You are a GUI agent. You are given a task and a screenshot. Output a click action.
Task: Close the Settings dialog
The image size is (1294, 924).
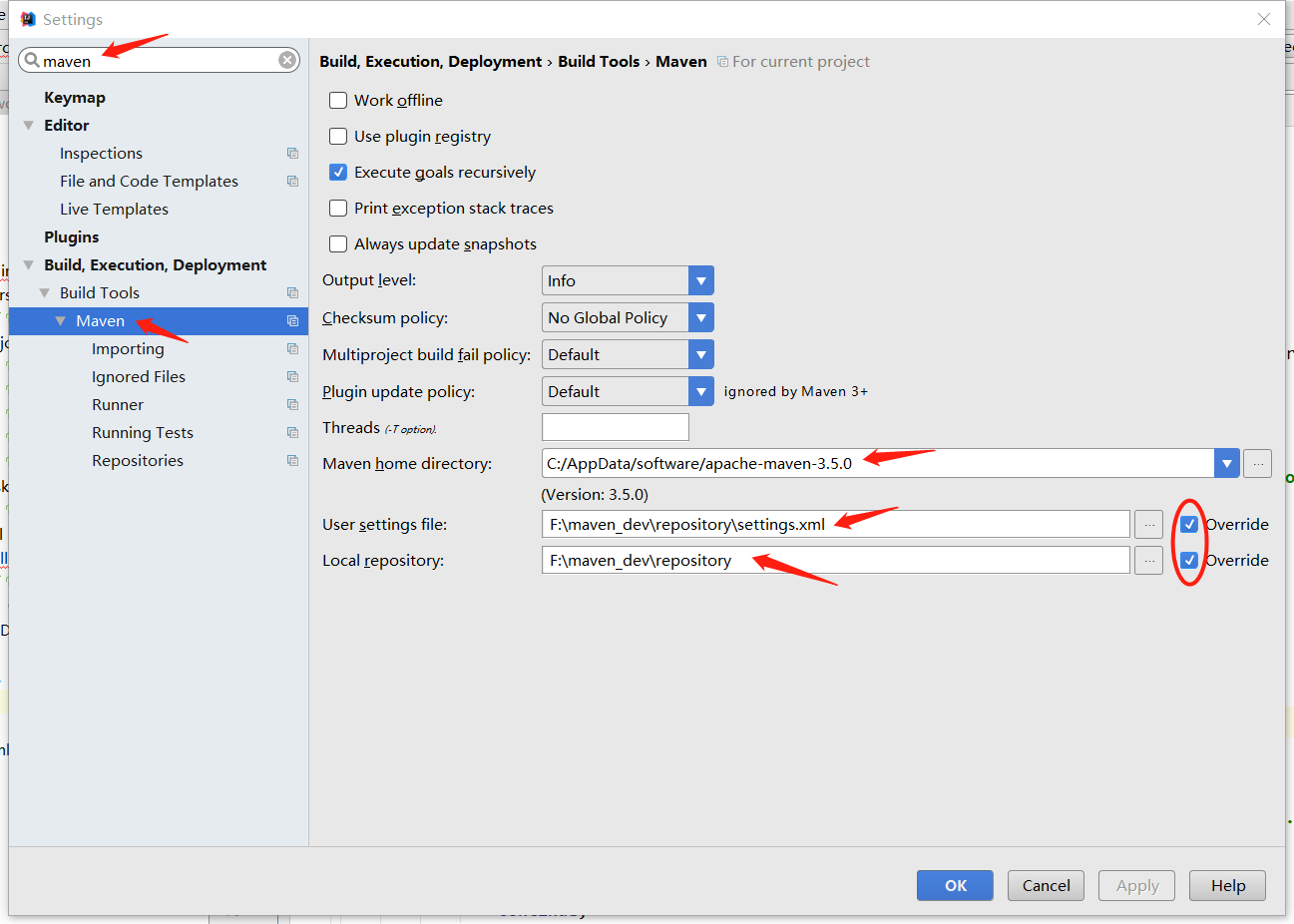pyautogui.click(x=1264, y=19)
